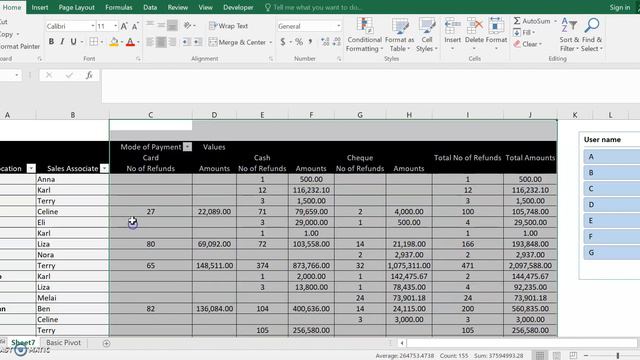This screenshot has width=640, height=360.
Task: Open Conditional Formatting menu
Action: coord(364,35)
